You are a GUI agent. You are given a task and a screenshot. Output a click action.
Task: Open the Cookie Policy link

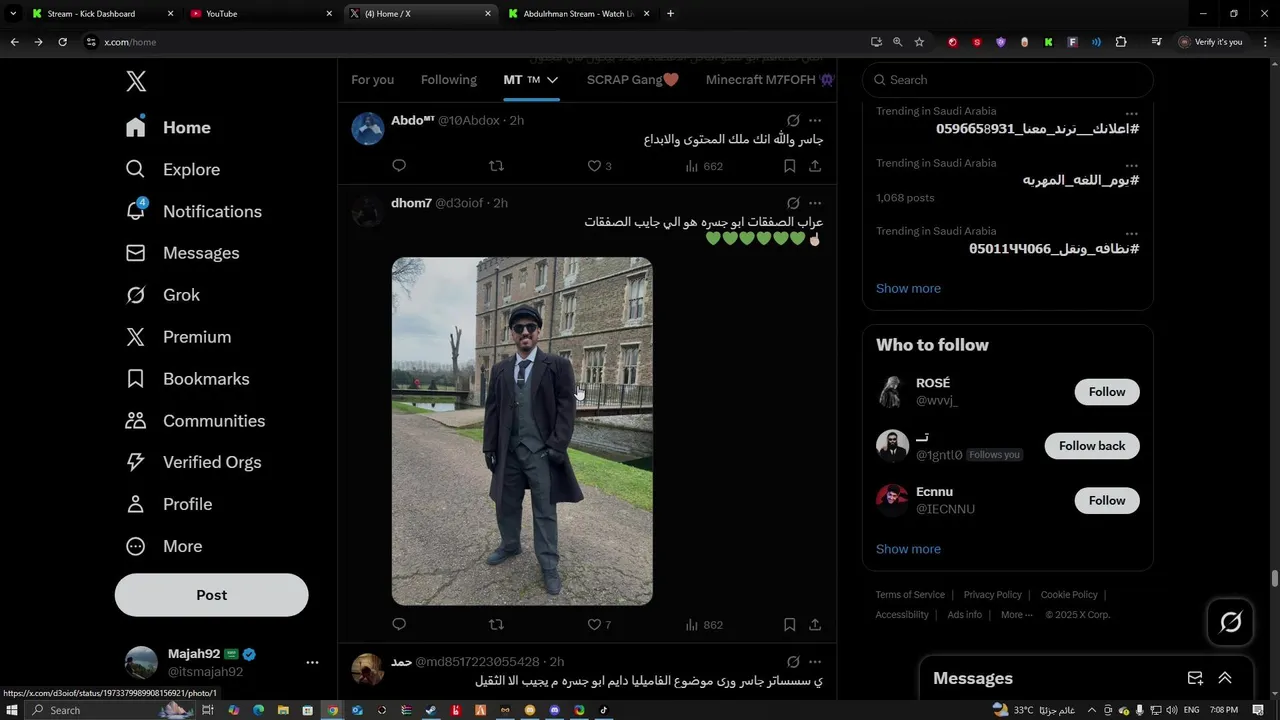point(1069,595)
